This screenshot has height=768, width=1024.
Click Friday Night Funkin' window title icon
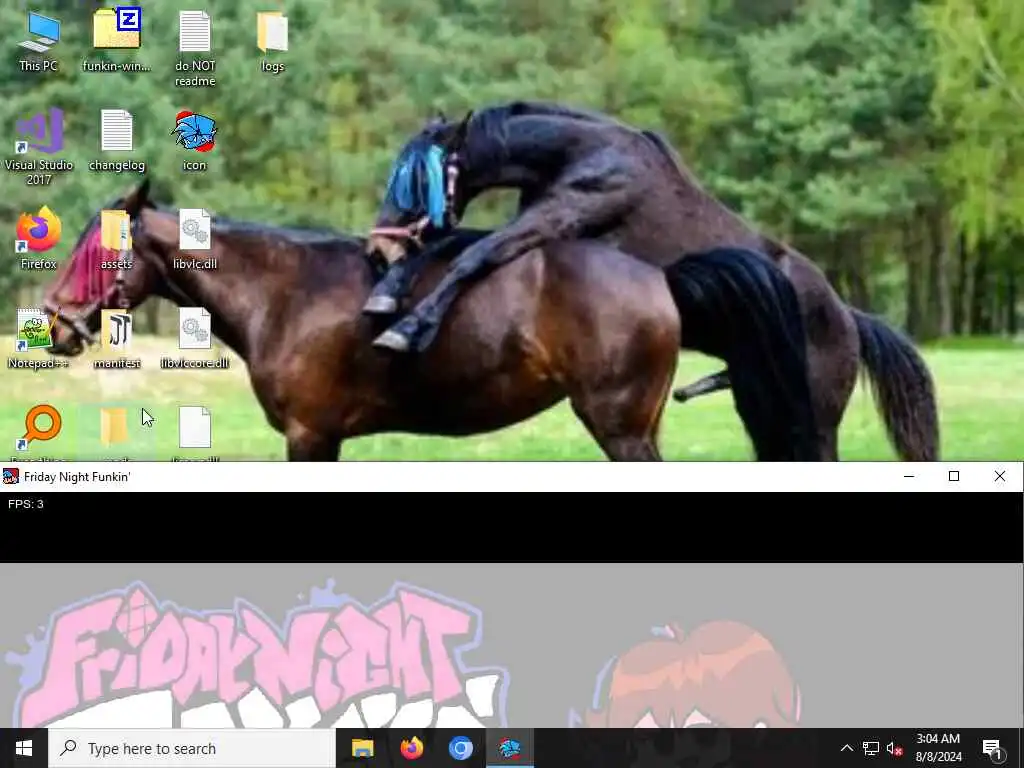[x=10, y=477]
